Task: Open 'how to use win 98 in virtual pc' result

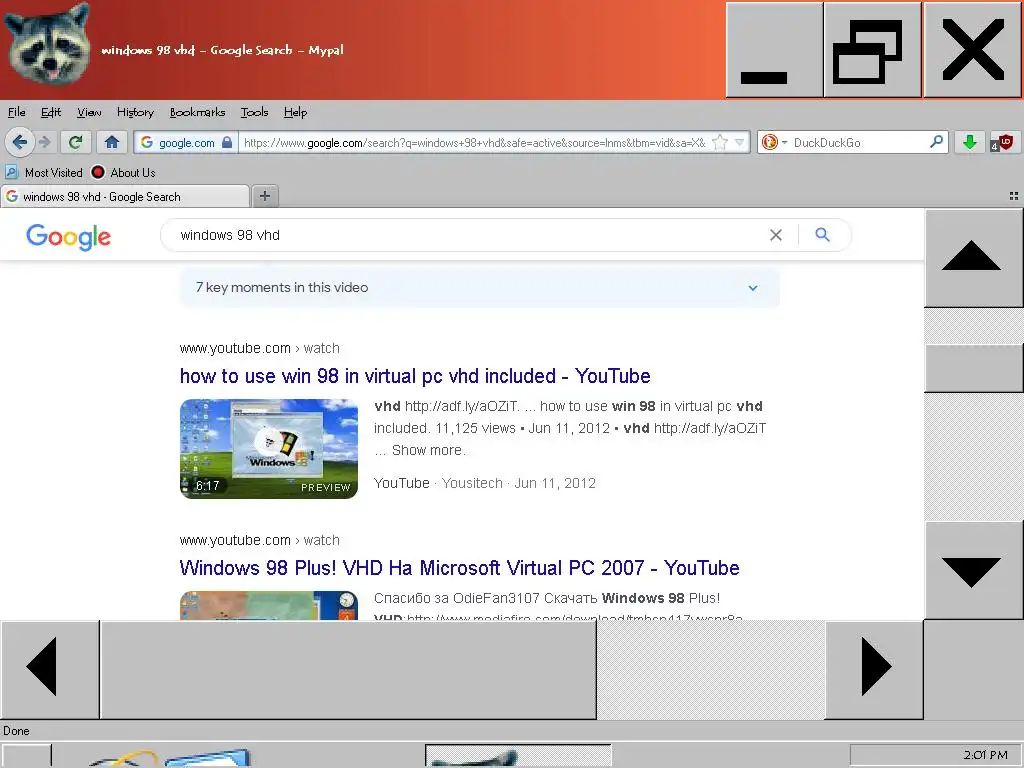Action: tap(415, 376)
